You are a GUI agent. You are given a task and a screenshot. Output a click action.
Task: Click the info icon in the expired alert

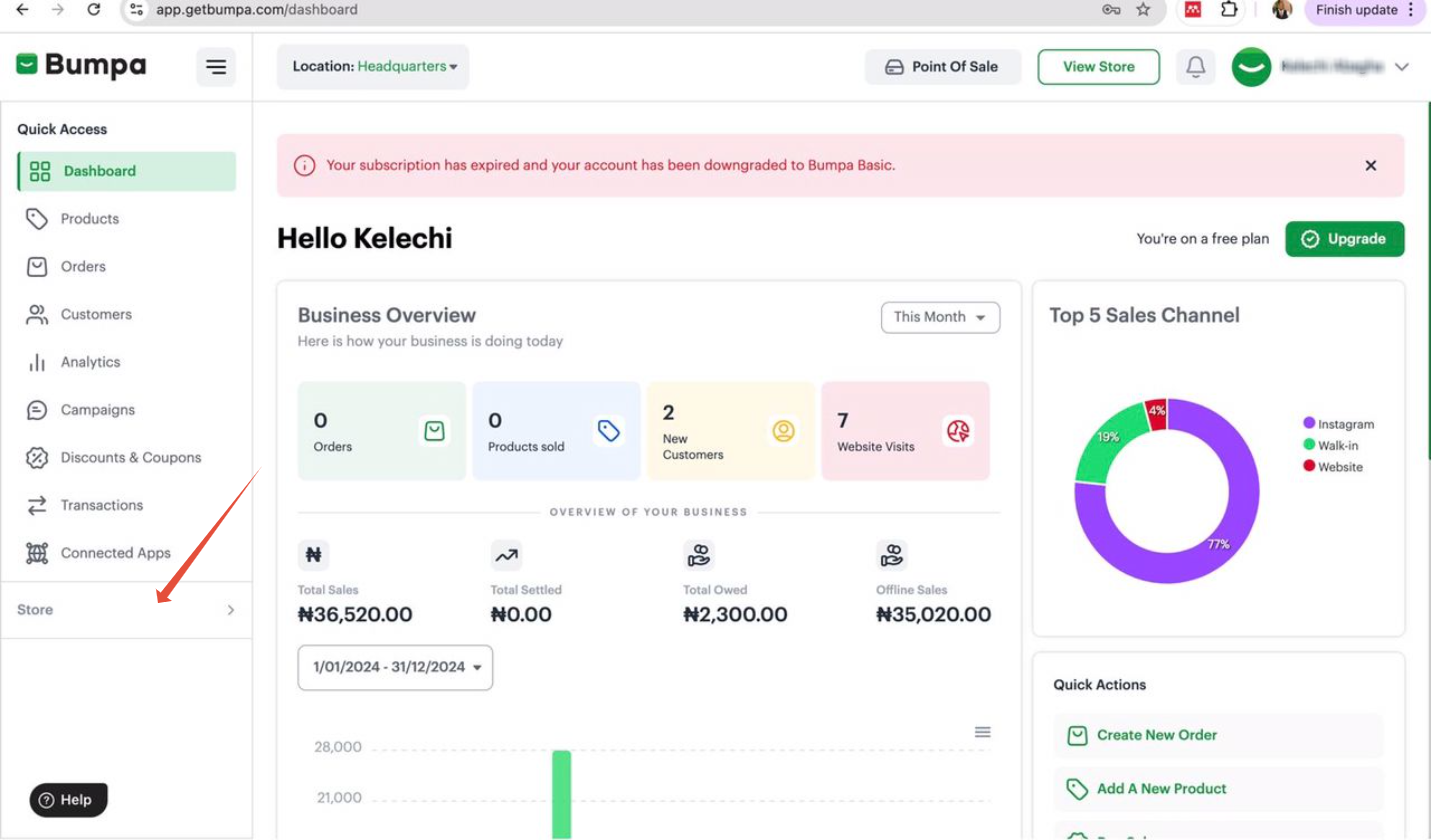(x=305, y=165)
